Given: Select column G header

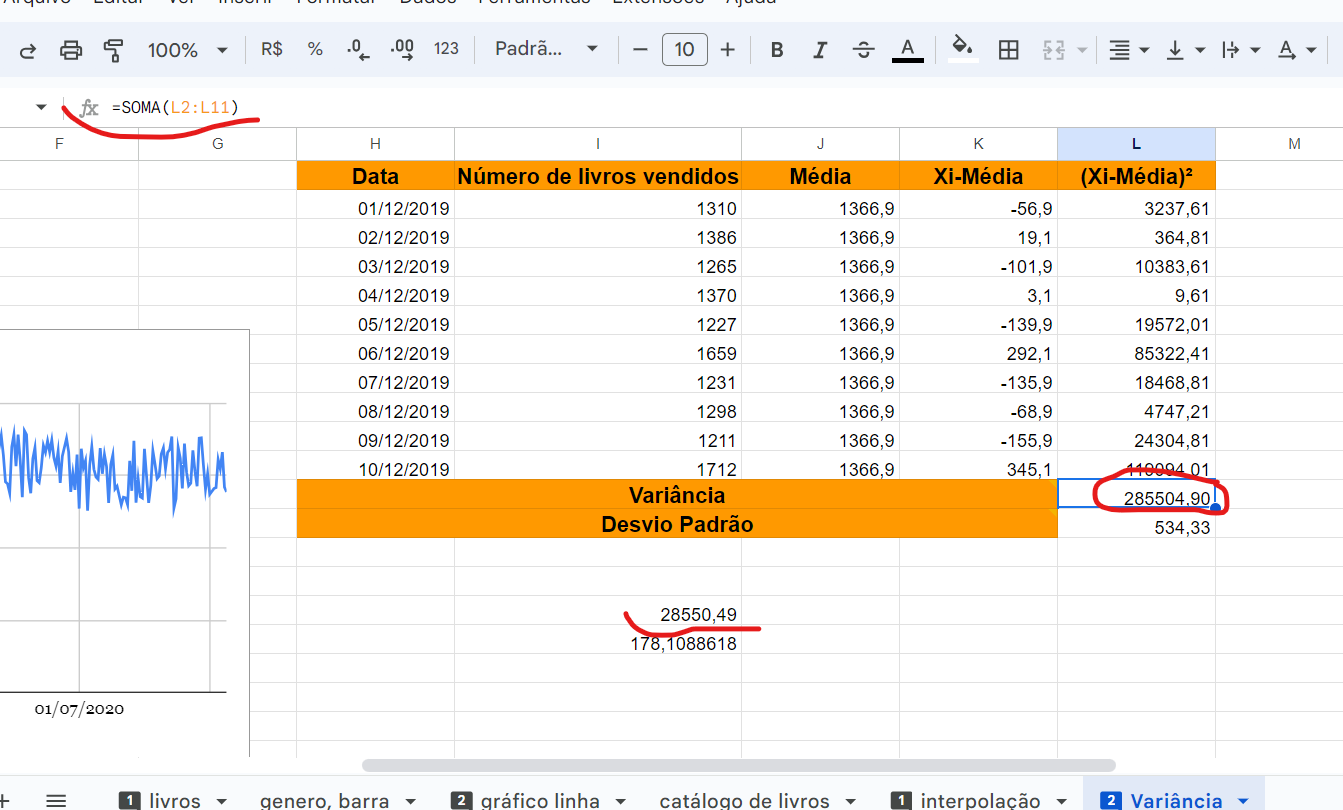Looking at the screenshot, I should click(x=218, y=144).
